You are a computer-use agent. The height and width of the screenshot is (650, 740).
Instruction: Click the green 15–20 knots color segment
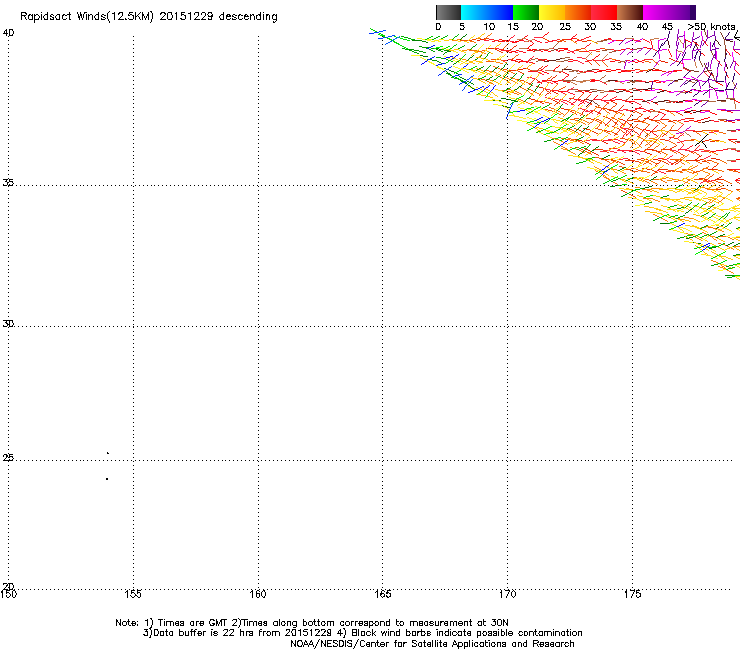pyautogui.click(x=526, y=12)
